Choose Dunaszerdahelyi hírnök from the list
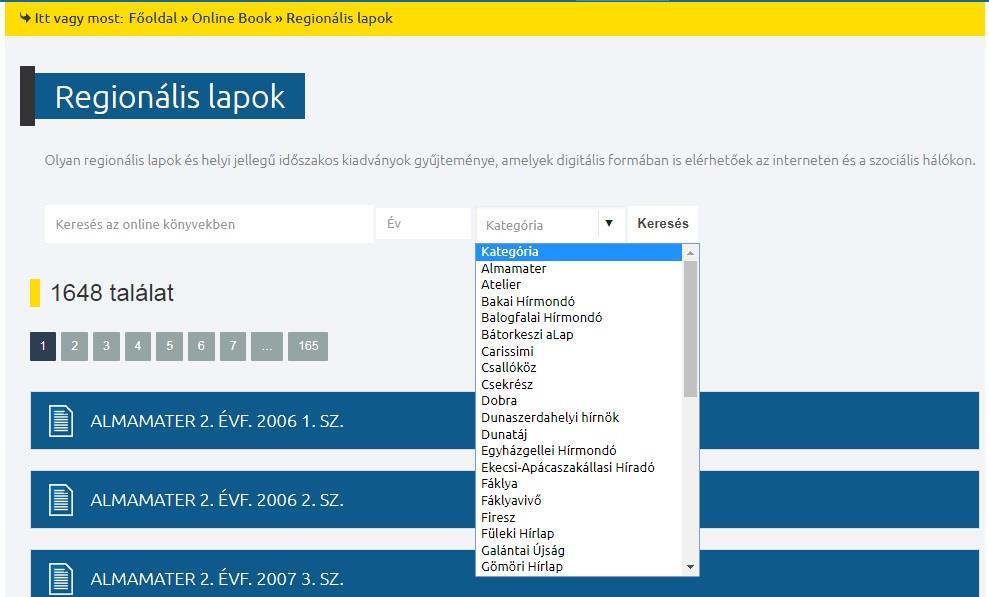The height and width of the screenshot is (597, 989). (579, 417)
